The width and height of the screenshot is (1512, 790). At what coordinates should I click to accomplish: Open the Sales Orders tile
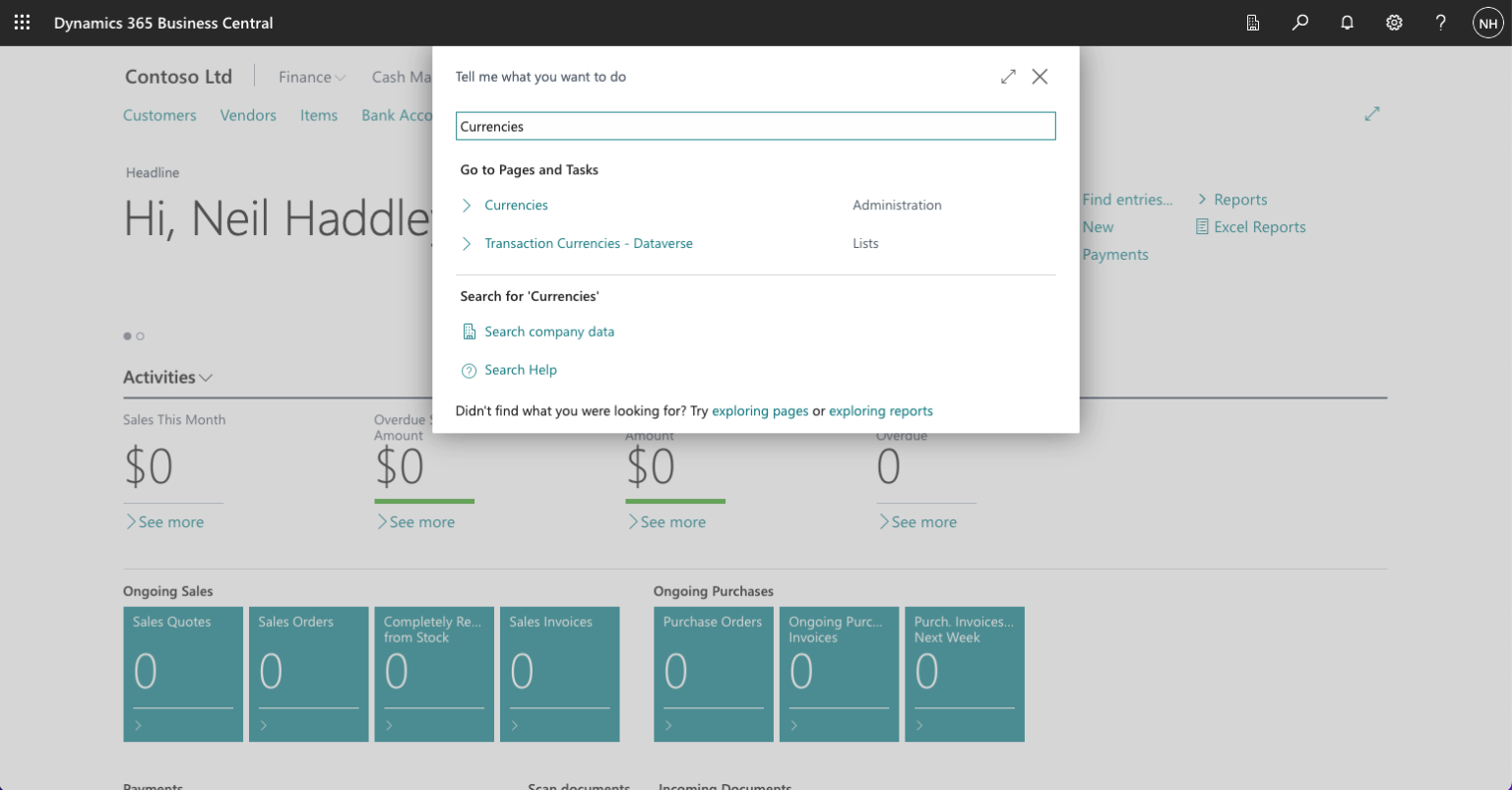click(309, 674)
